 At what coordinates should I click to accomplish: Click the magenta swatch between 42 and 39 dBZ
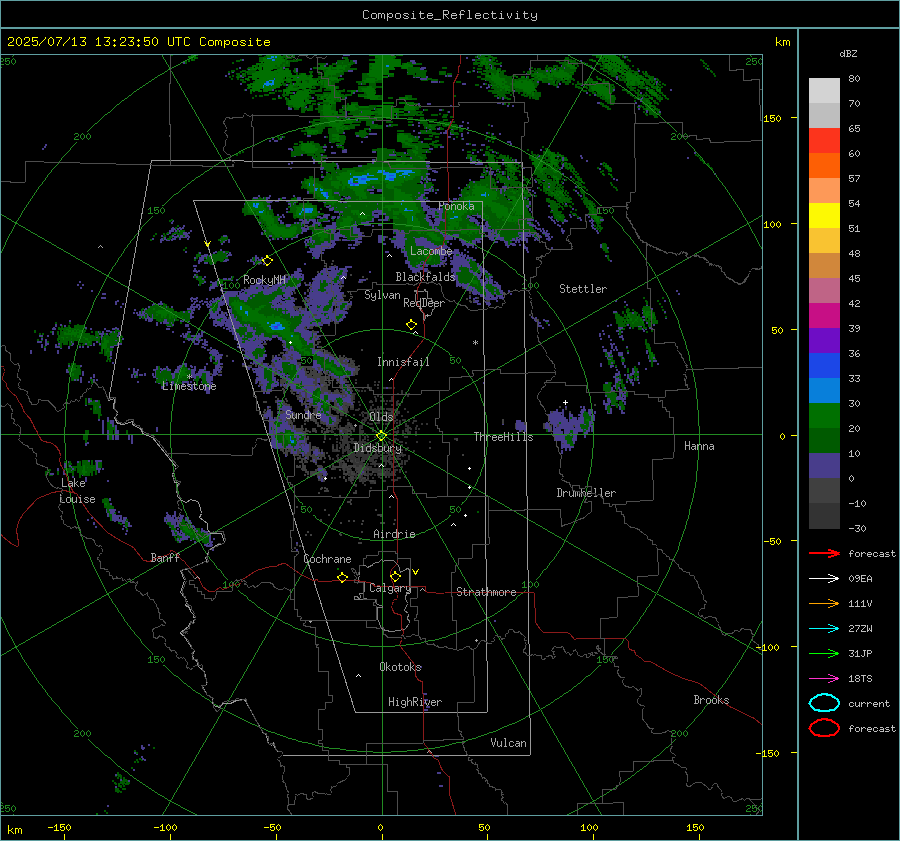[824, 316]
